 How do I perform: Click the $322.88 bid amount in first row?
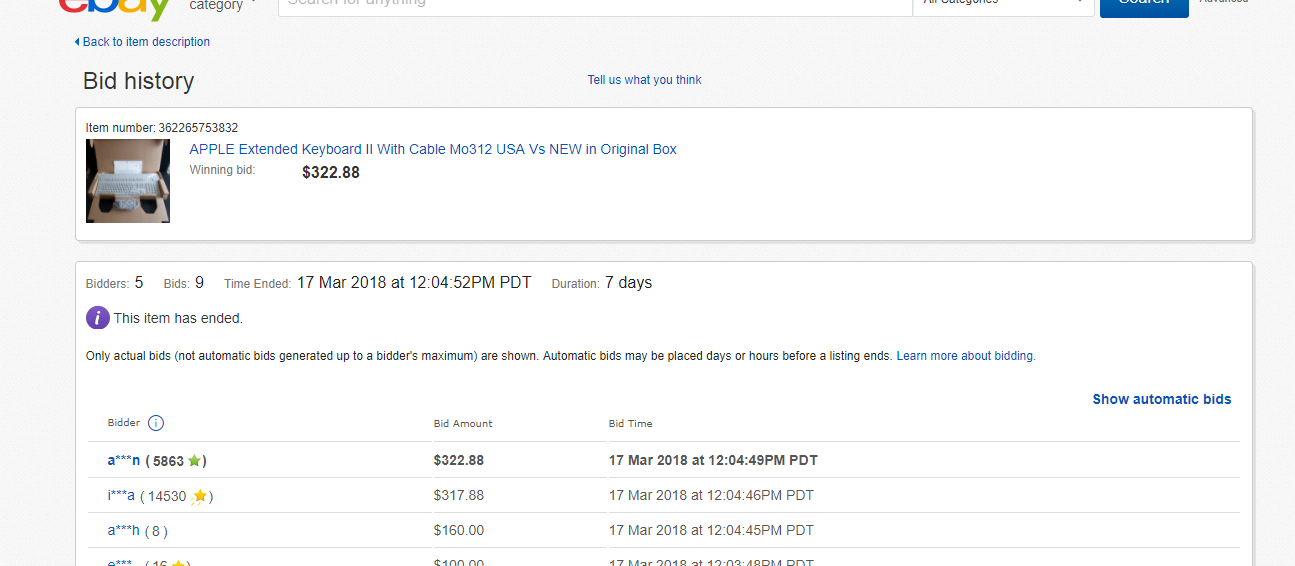[458, 461]
